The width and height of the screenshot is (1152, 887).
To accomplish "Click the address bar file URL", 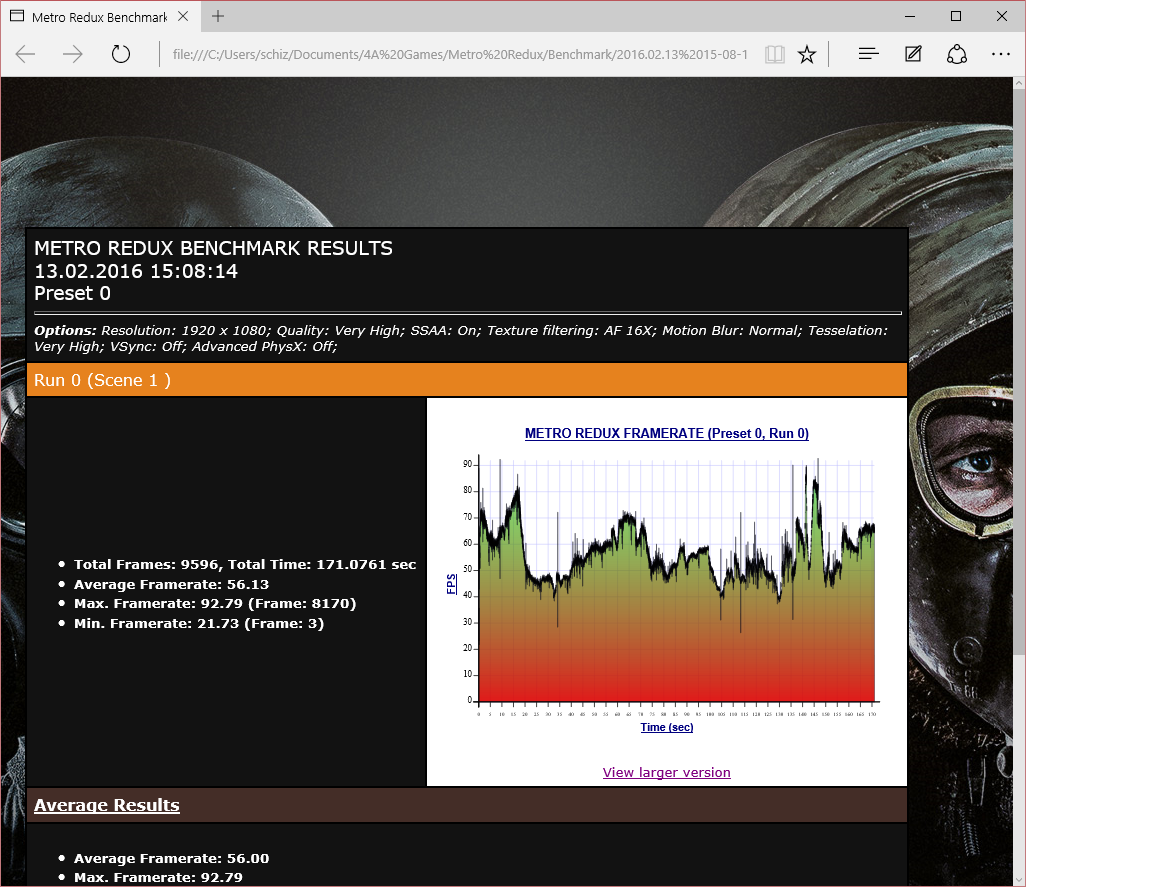I will [460, 54].
